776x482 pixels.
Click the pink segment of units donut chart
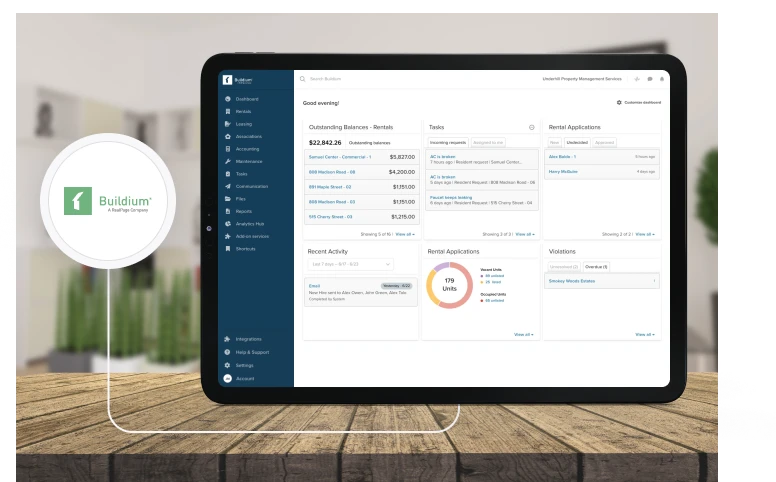click(x=468, y=292)
